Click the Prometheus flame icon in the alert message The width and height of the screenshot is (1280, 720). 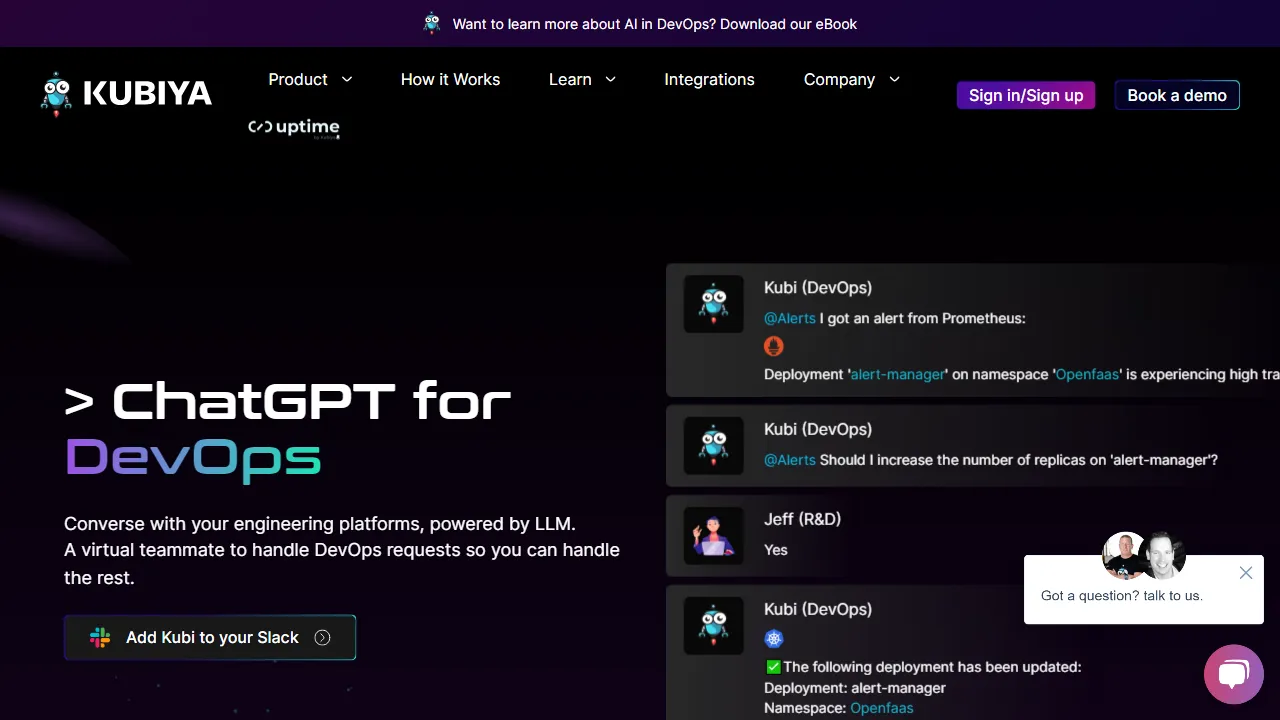click(x=774, y=346)
